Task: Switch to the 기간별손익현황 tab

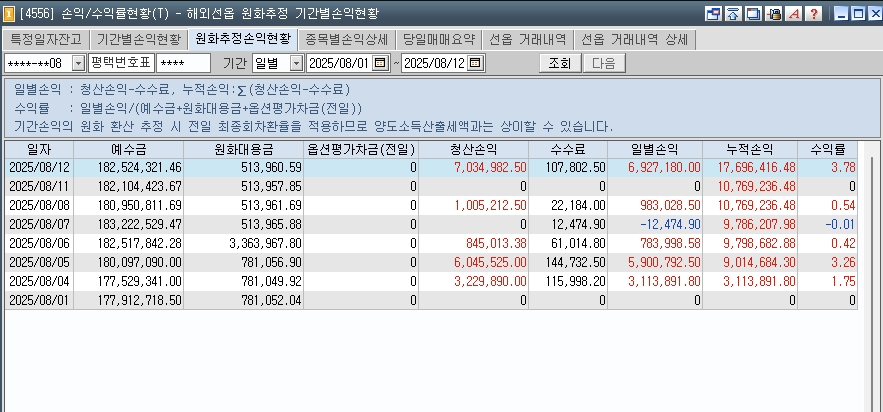Action: click(x=139, y=39)
